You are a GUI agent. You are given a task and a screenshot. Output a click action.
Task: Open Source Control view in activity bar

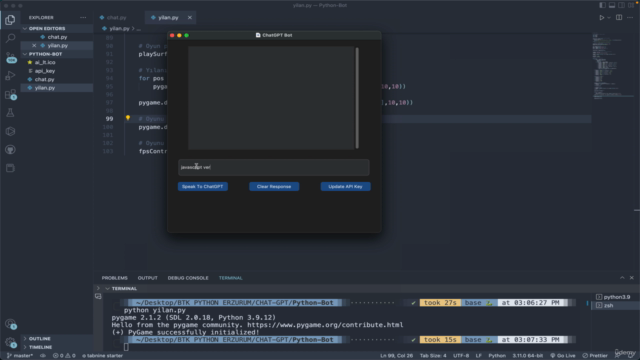[10, 57]
